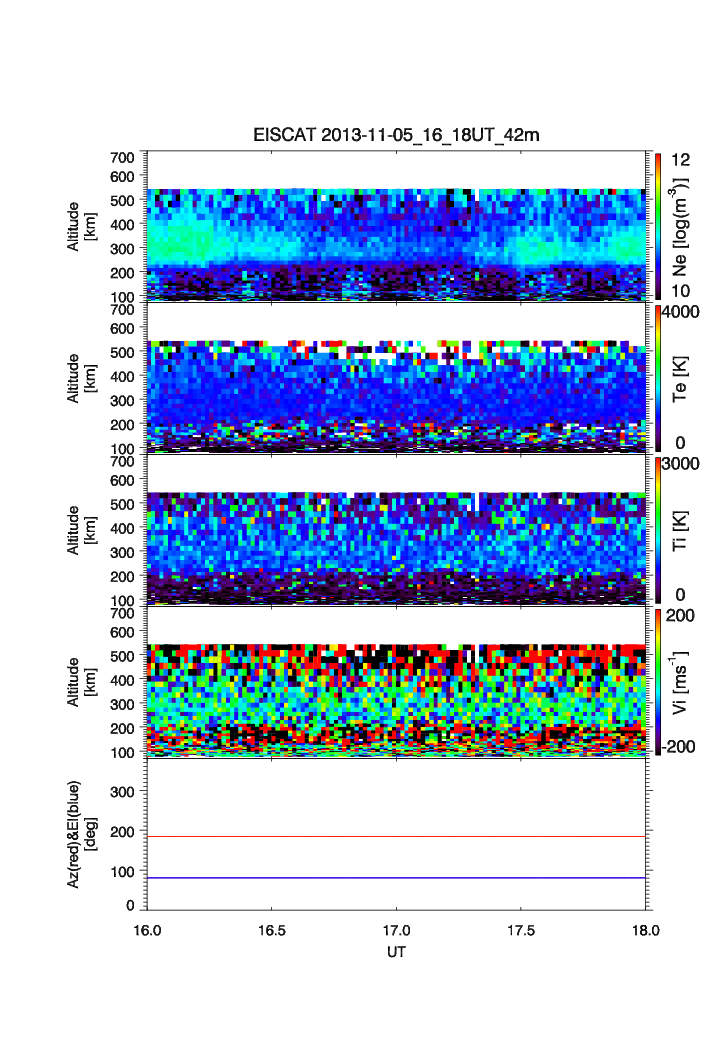
Task: Click the 16.5 tick label on the UT axis
Action: point(272,931)
